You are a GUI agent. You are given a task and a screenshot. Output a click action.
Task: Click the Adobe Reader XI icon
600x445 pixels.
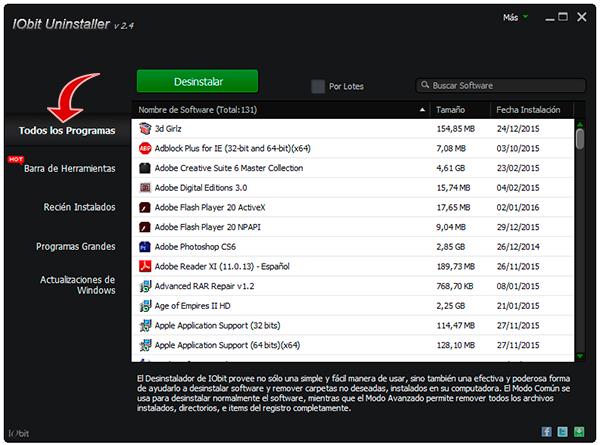pyautogui.click(x=144, y=265)
